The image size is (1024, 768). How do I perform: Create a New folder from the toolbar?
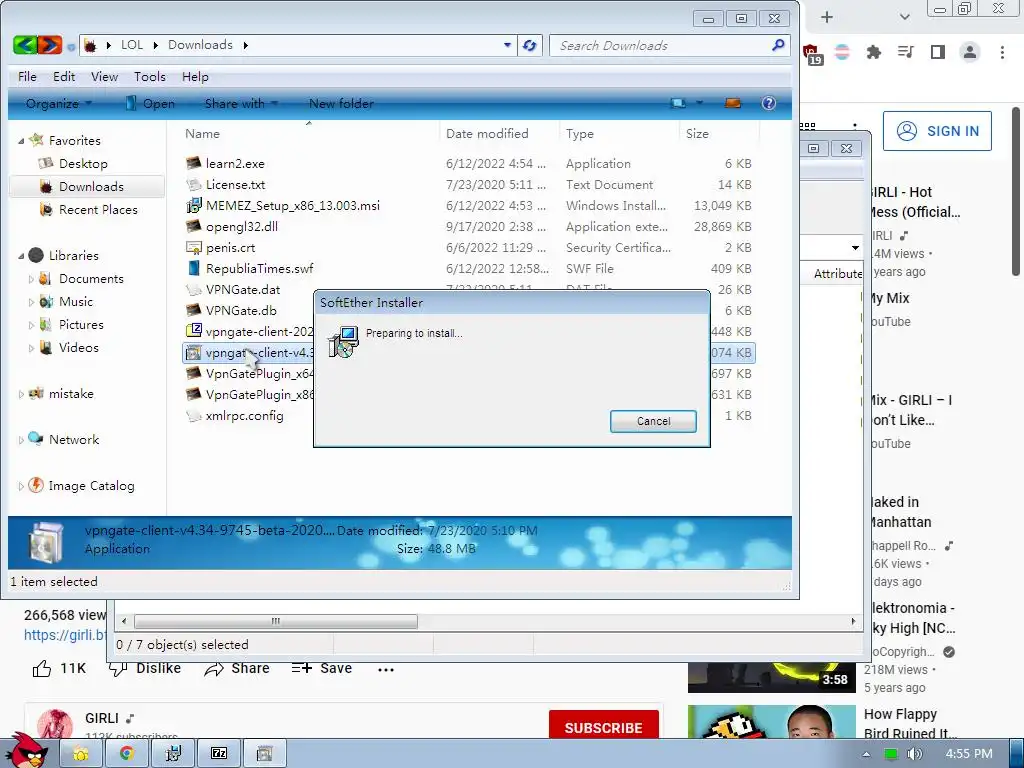[342, 103]
